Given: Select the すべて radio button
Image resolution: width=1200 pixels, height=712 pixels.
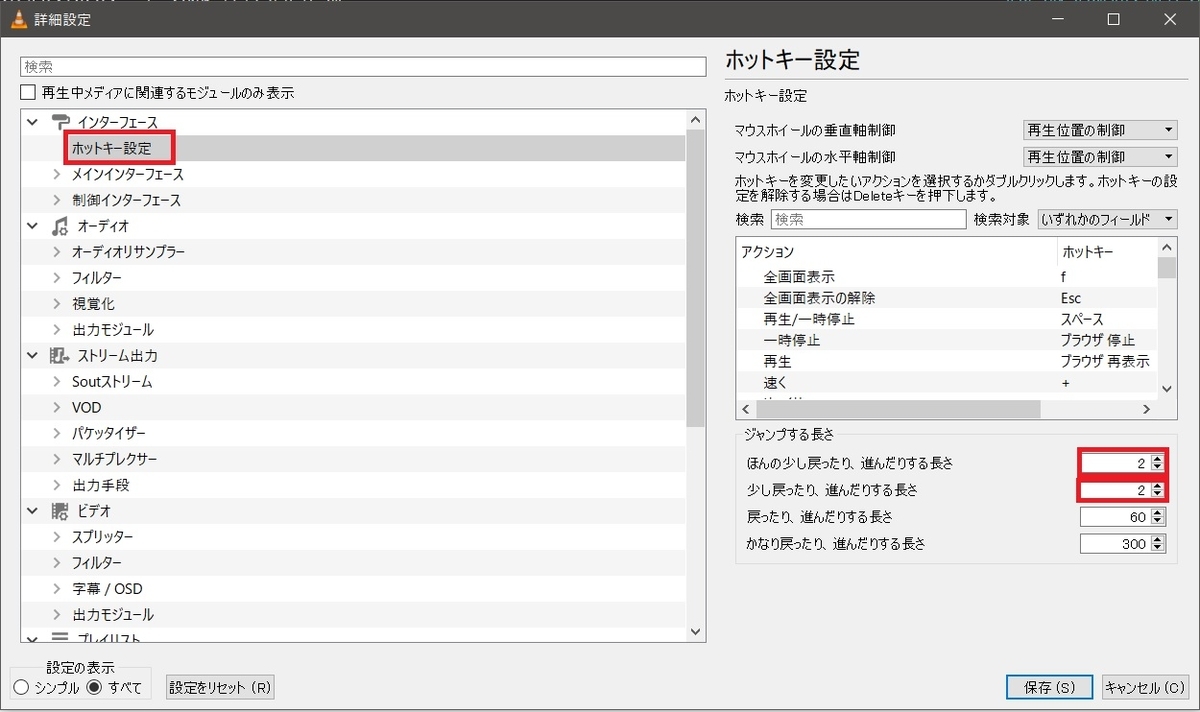Looking at the screenshot, I should [95, 687].
